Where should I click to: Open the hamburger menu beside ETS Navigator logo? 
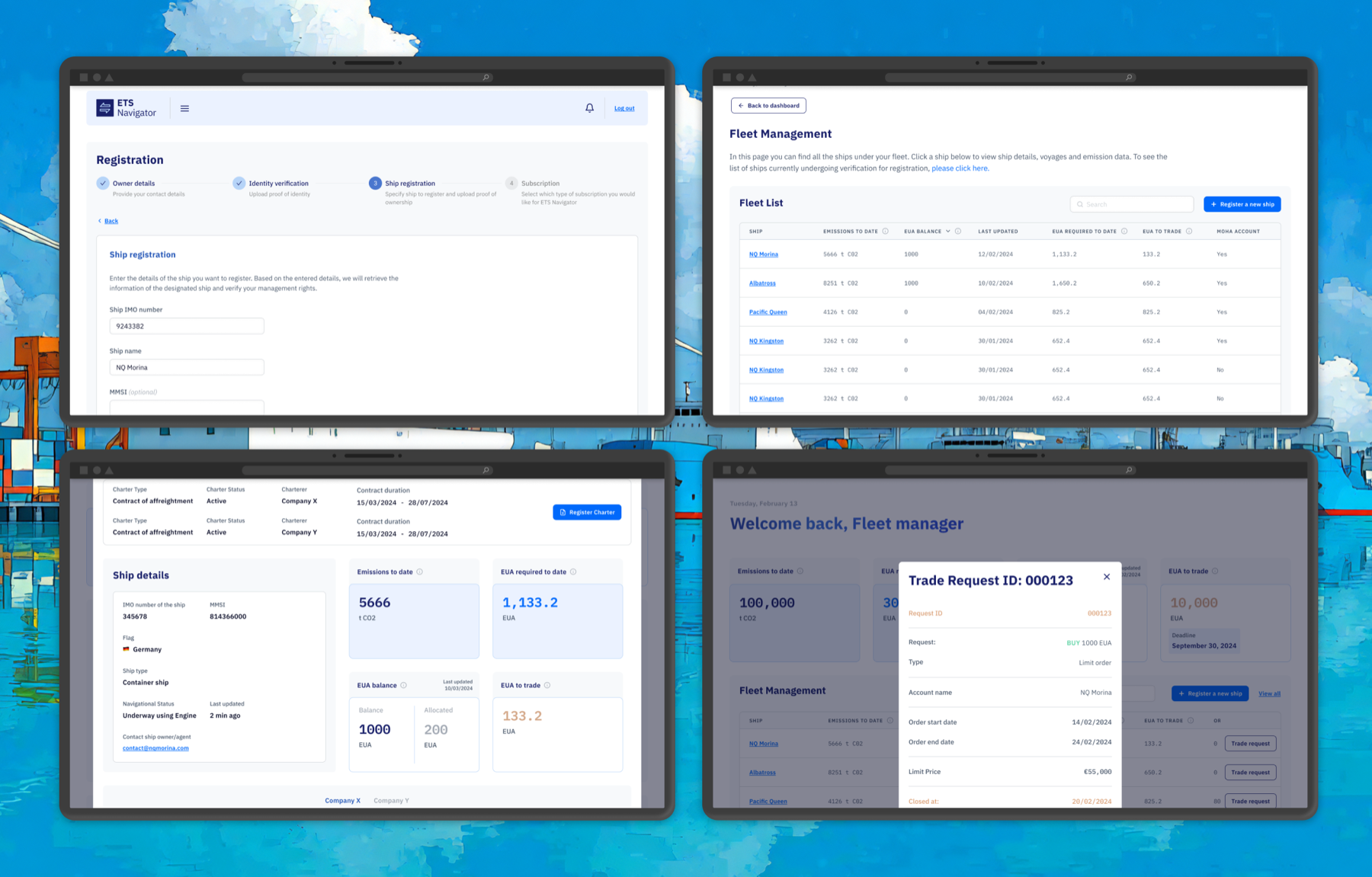point(184,108)
